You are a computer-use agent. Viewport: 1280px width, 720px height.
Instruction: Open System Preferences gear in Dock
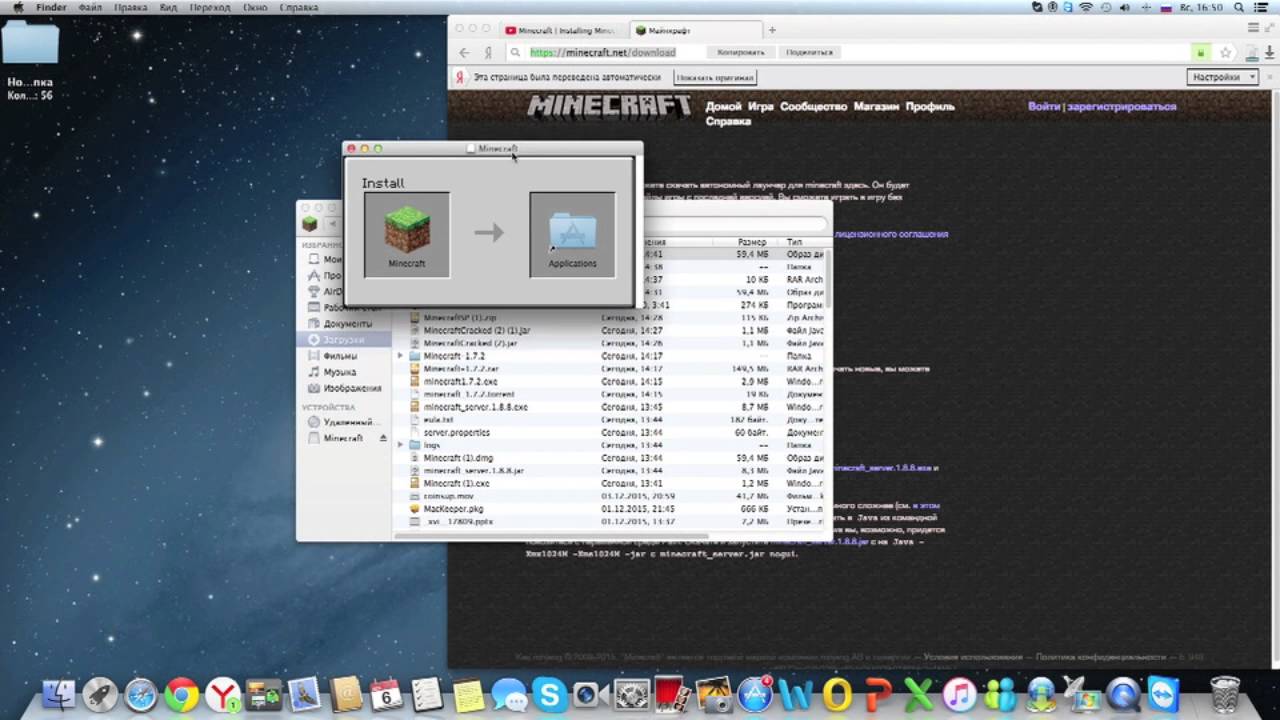point(632,693)
